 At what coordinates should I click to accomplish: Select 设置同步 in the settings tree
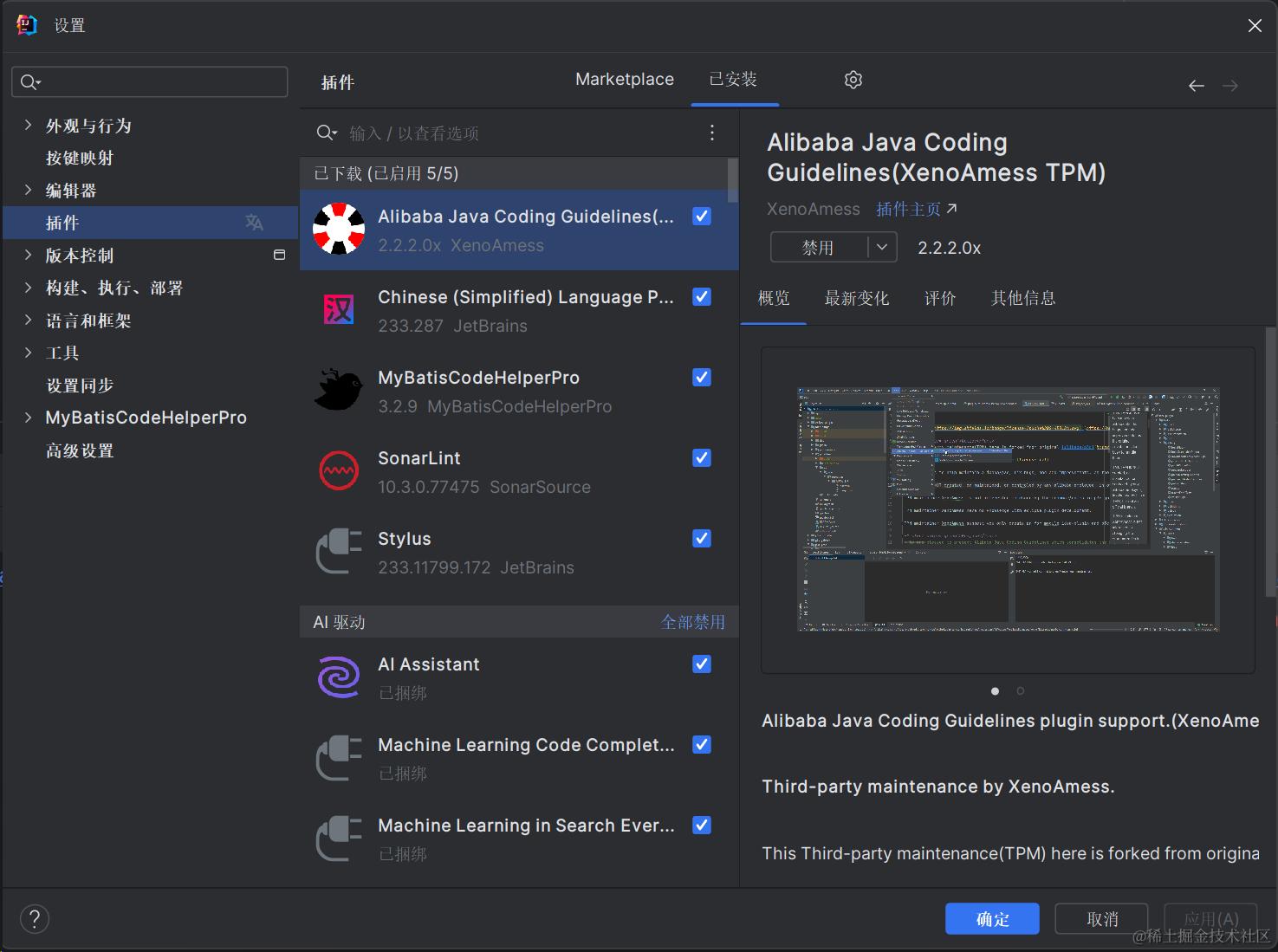pos(80,385)
